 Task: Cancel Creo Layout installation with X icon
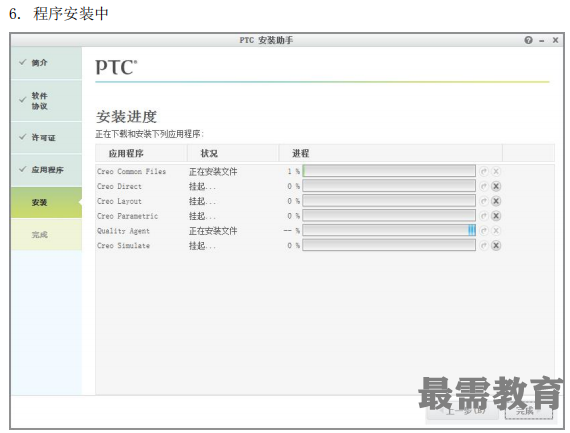pyautogui.click(x=496, y=201)
